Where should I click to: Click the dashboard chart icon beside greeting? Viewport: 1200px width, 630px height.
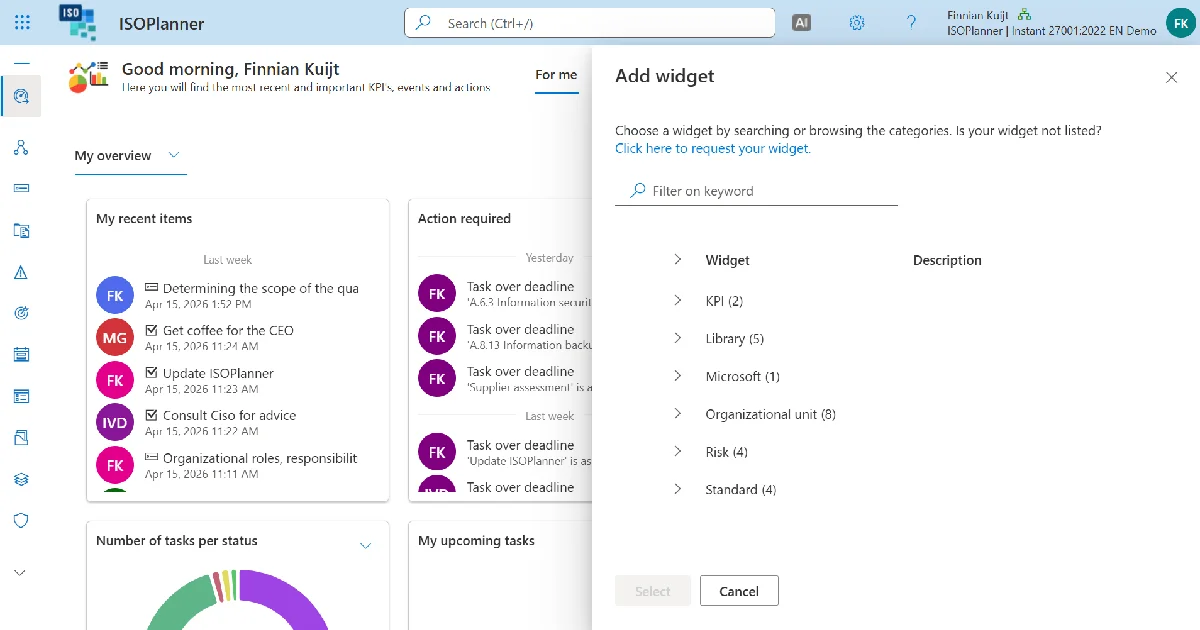coord(88,76)
